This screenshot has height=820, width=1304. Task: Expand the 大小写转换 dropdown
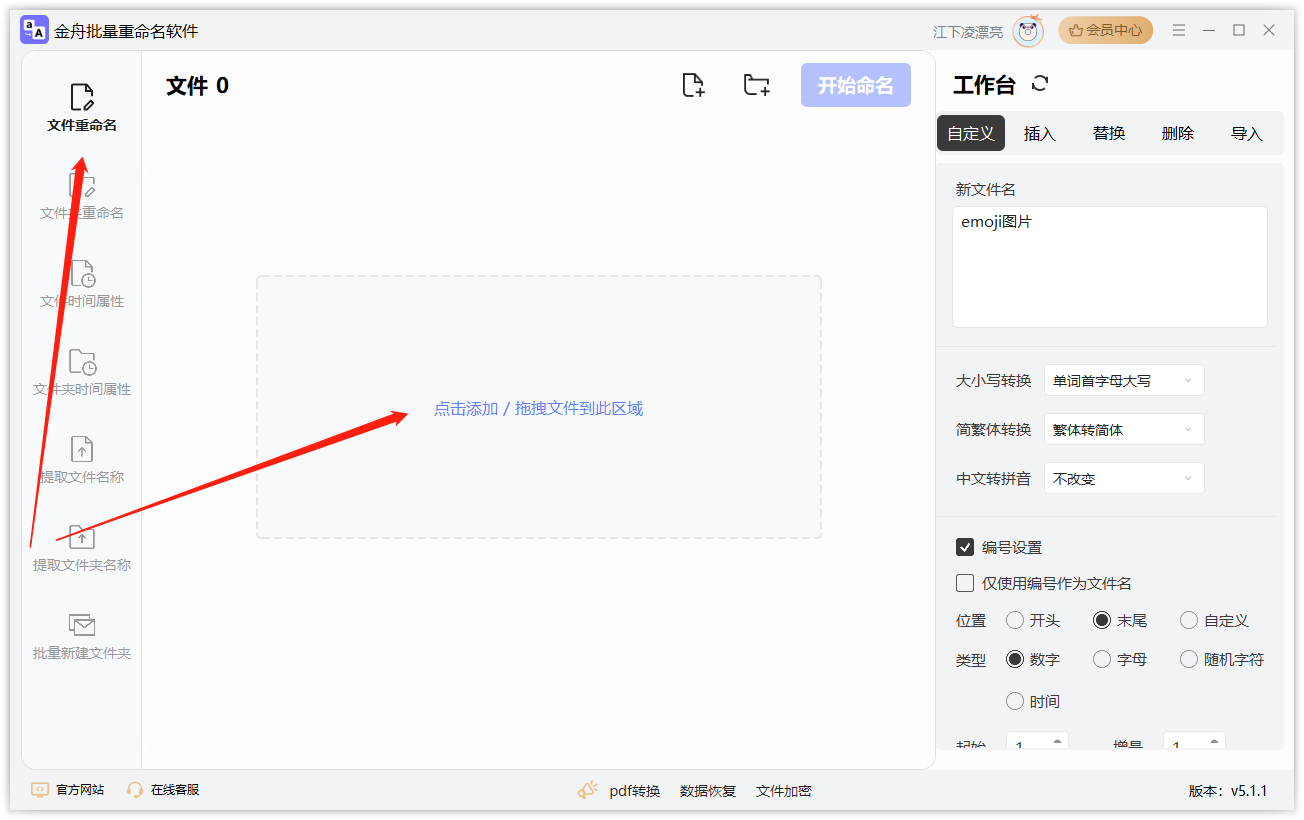coord(1124,380)
